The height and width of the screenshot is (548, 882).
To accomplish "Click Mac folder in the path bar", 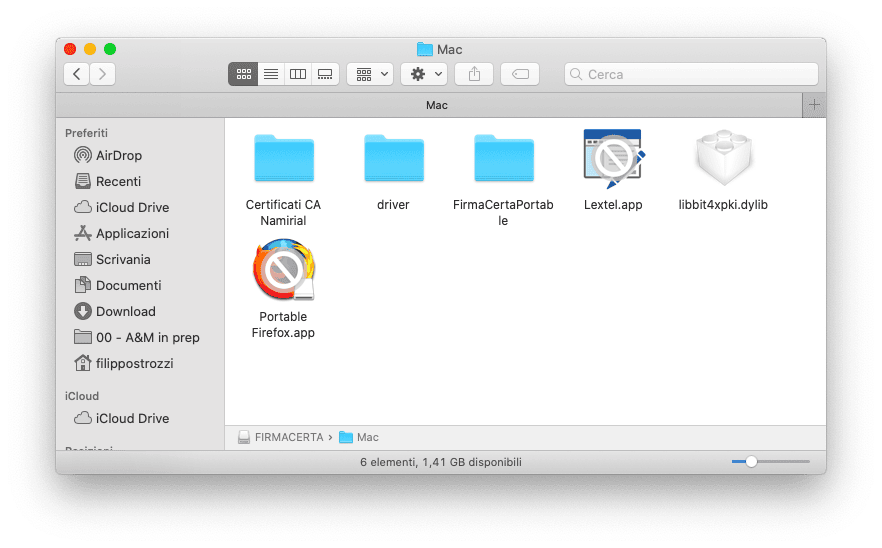I will point(359,437).
